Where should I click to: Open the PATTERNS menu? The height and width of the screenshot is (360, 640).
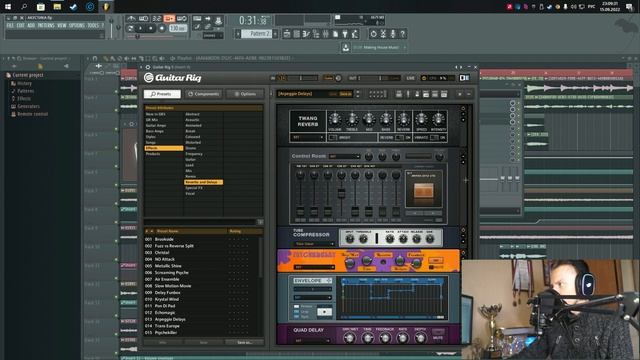pyautogui.click(x=46, y=25)
